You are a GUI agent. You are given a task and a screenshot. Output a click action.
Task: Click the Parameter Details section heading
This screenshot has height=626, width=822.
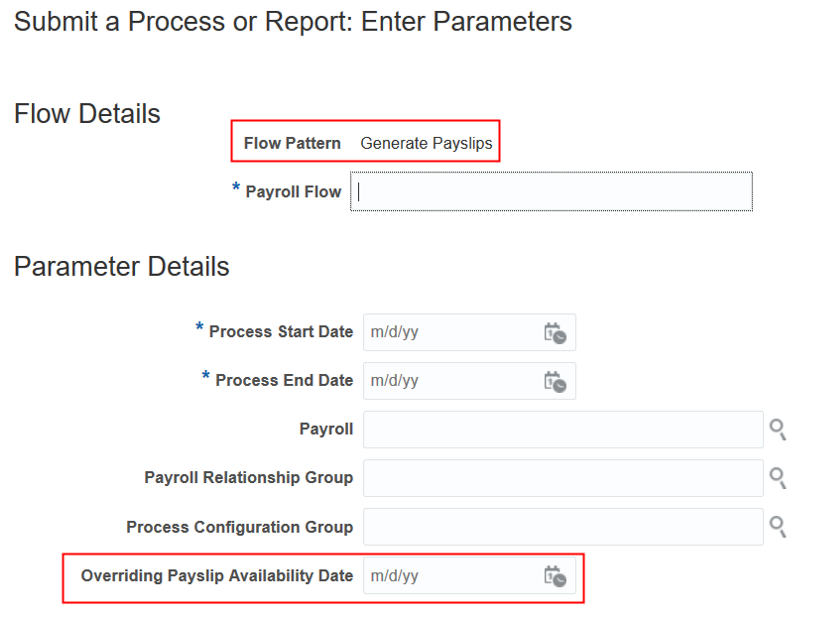[x=121, y=267]
